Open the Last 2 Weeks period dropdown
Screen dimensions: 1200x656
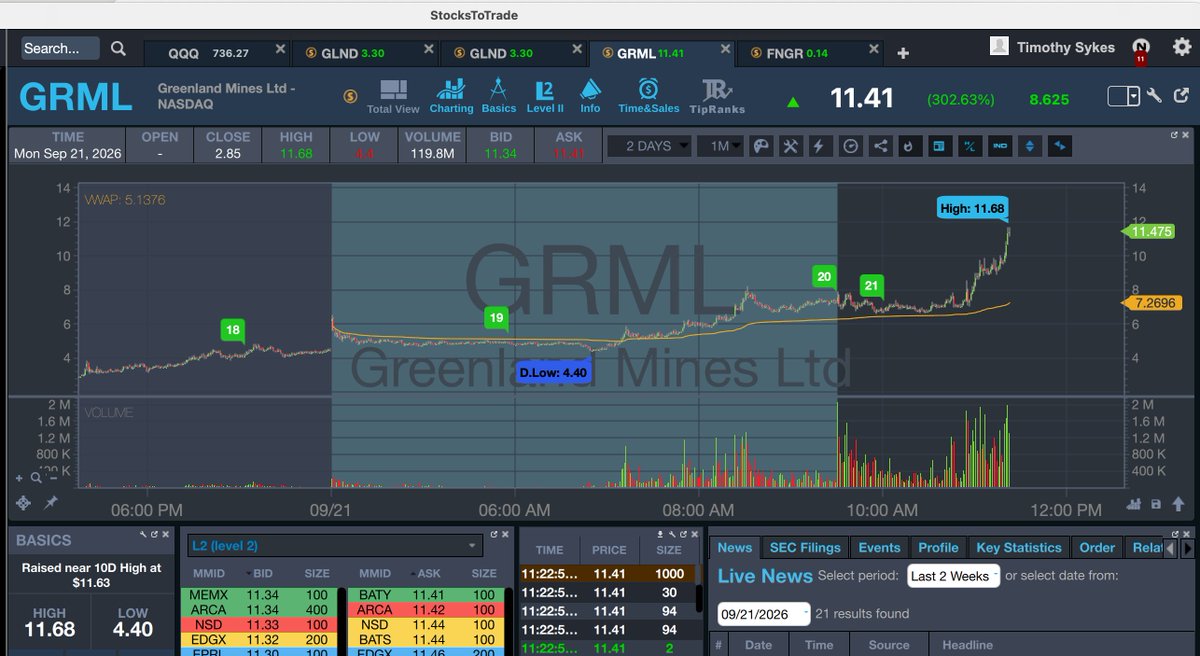[x=953, y=576]
